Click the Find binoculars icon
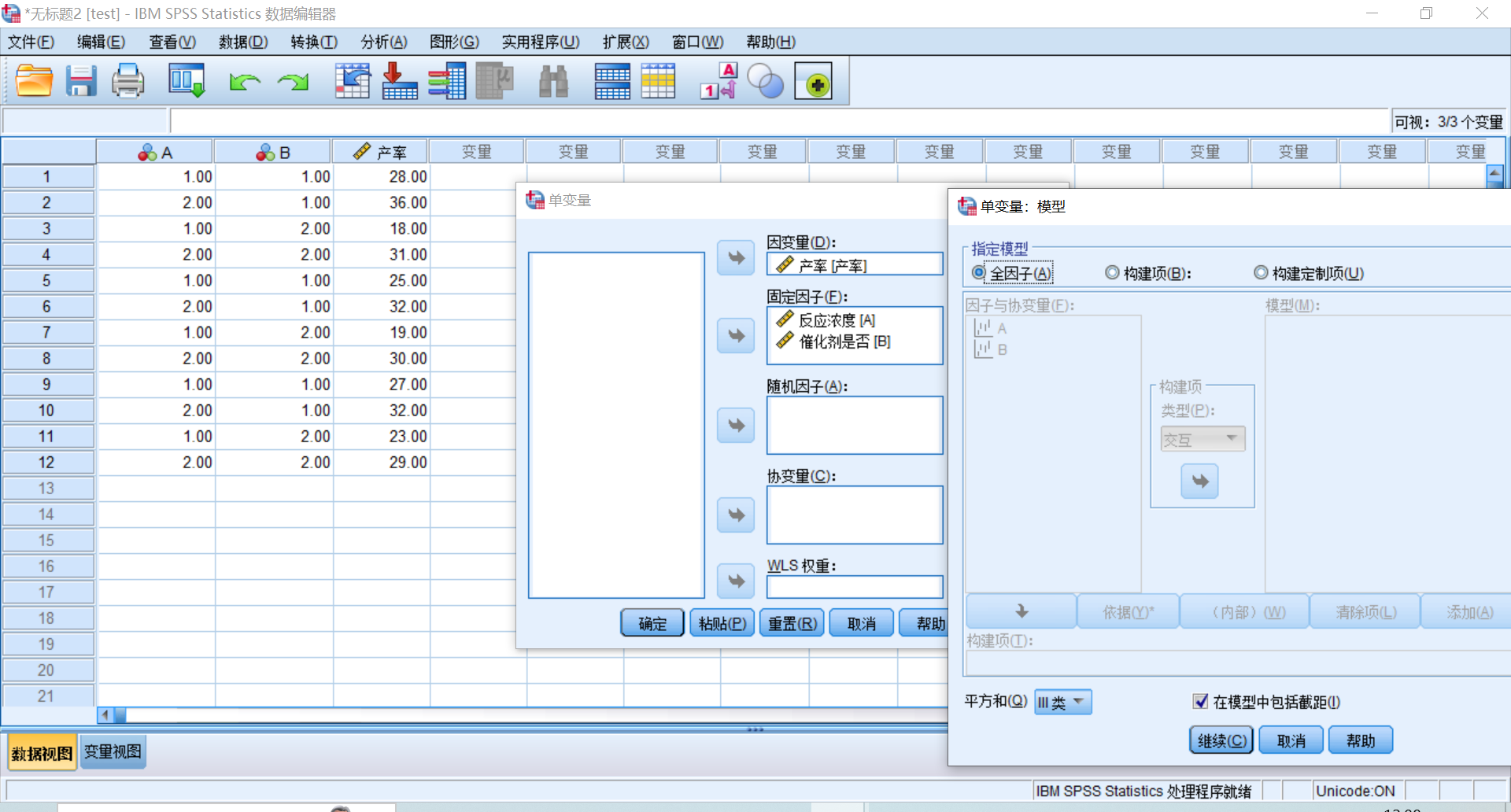 point(553,81)
